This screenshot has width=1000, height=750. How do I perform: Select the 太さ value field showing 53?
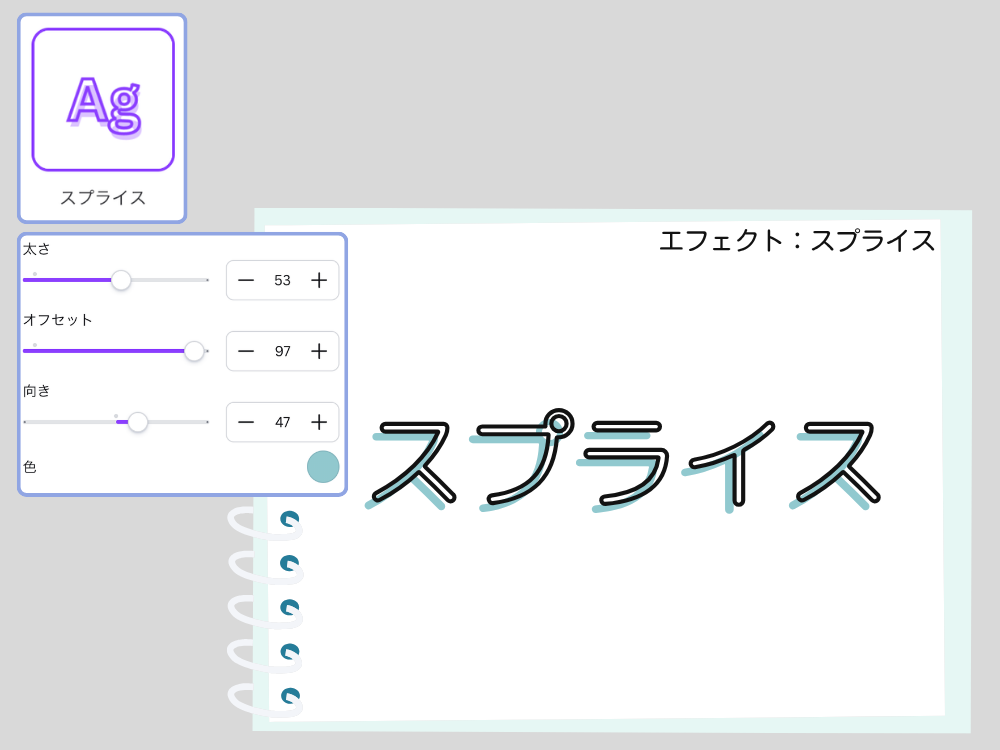[x=283, y=280]
